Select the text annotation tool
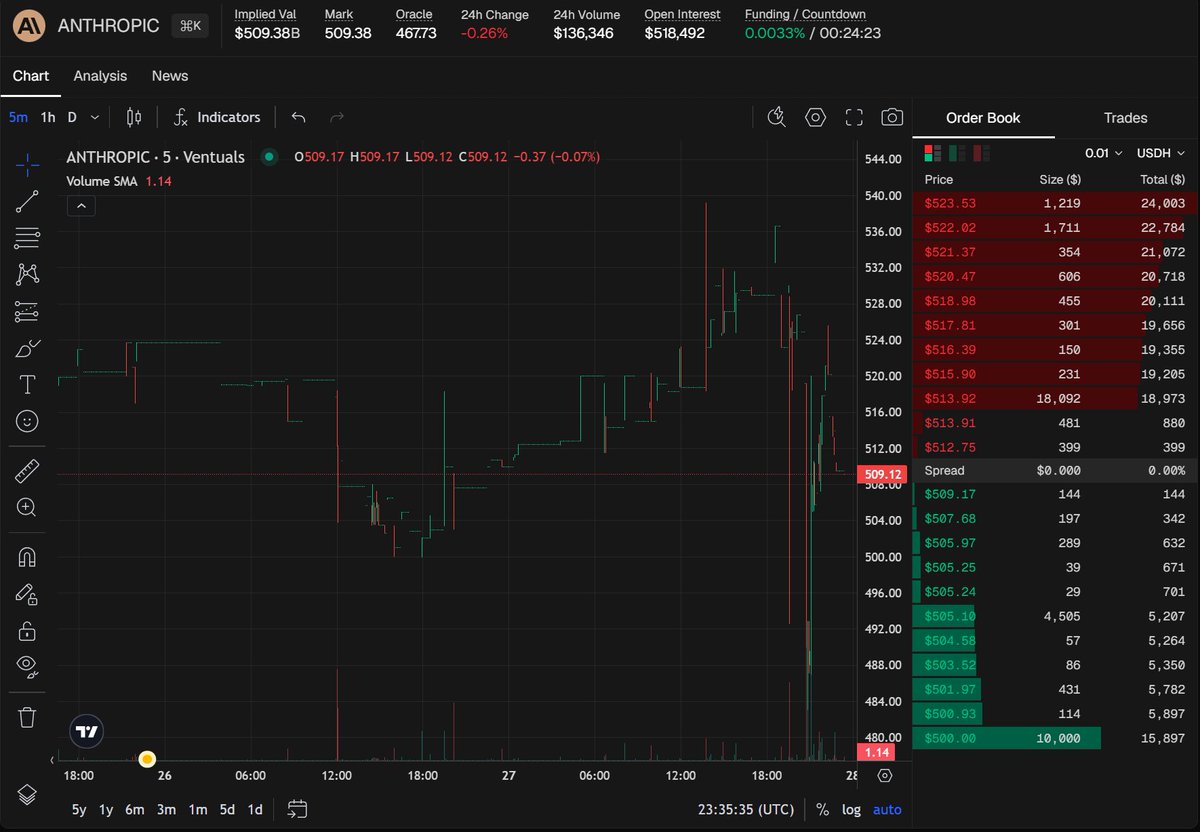Viewport: 1200px width, 832px height. pos(27,384)
